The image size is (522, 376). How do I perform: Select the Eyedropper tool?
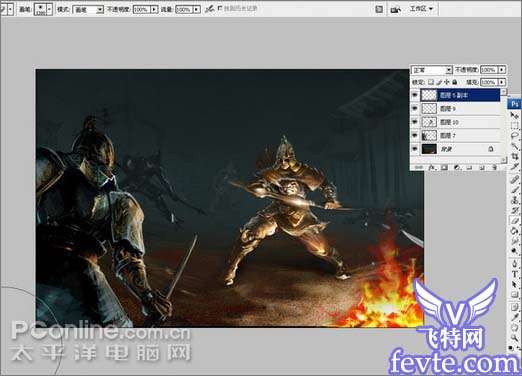515,317
